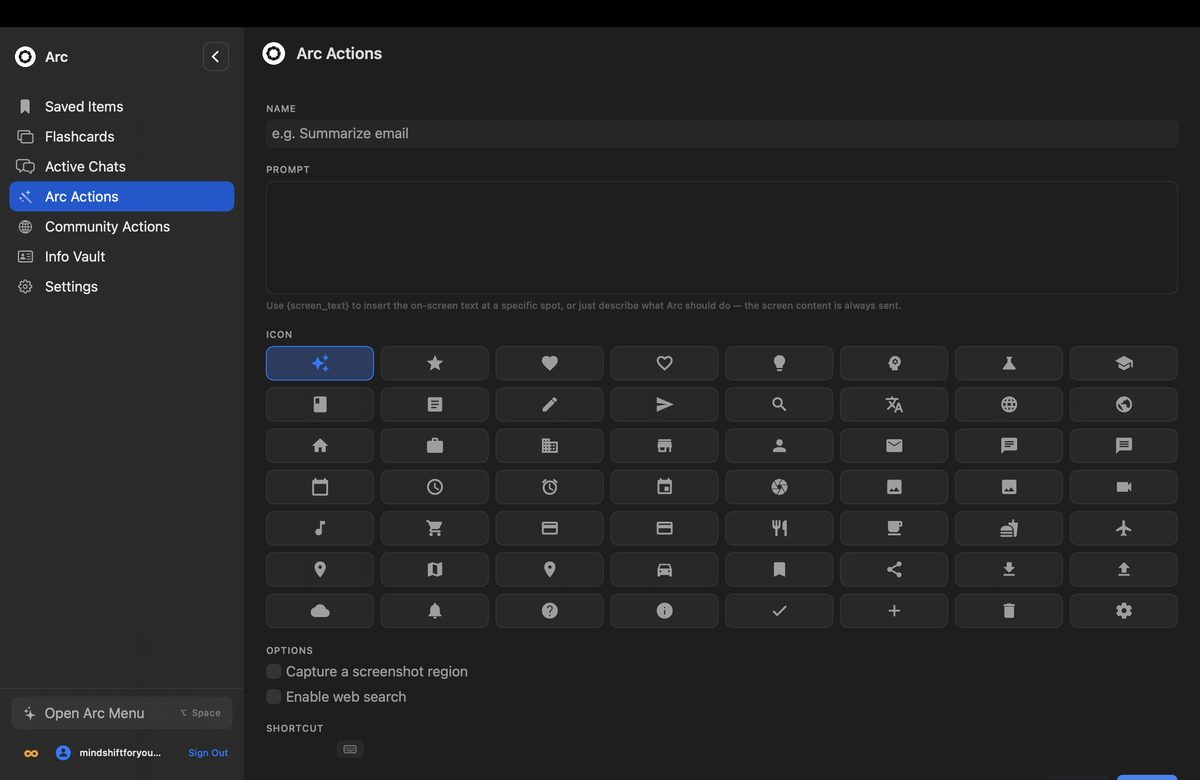This screenshot has width=1200, height=780.
Task: Select the paper plane send icon
Action: coord(665,404)
